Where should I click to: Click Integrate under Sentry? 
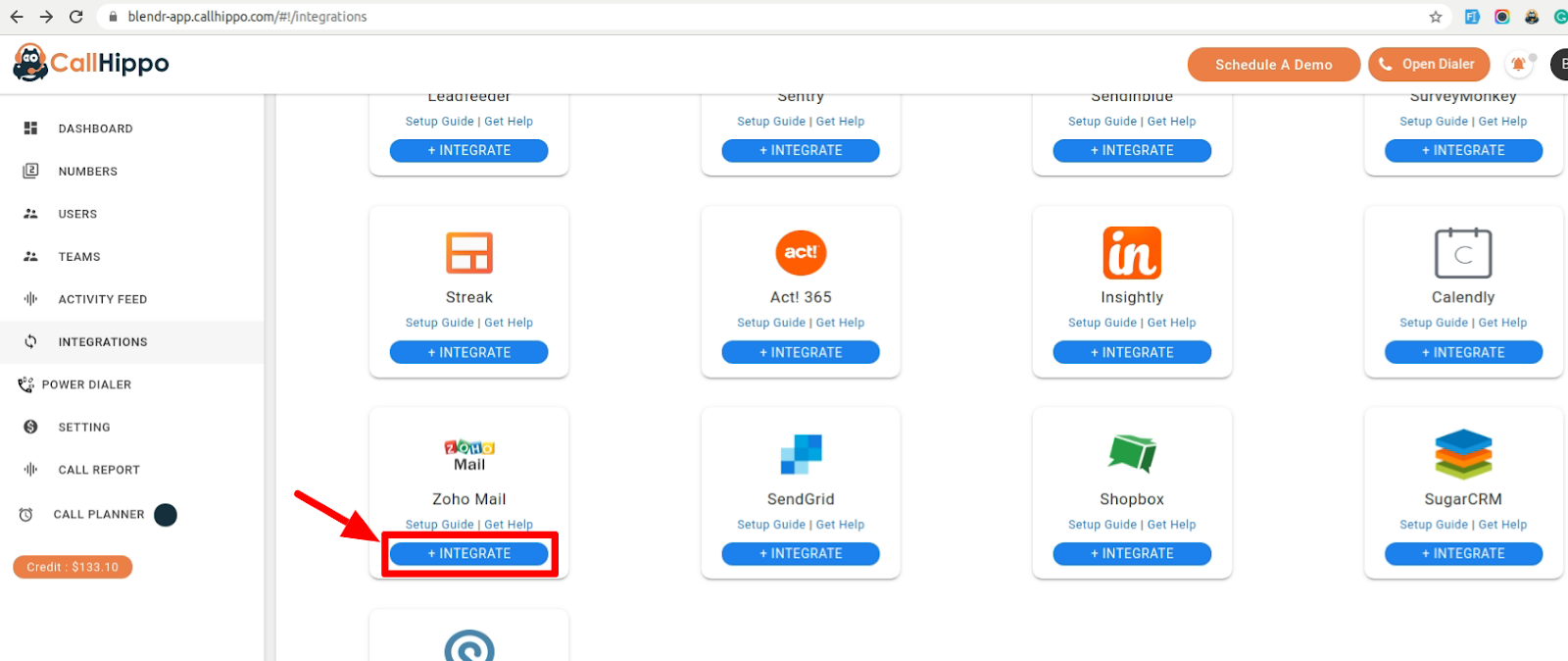[801, 150]
